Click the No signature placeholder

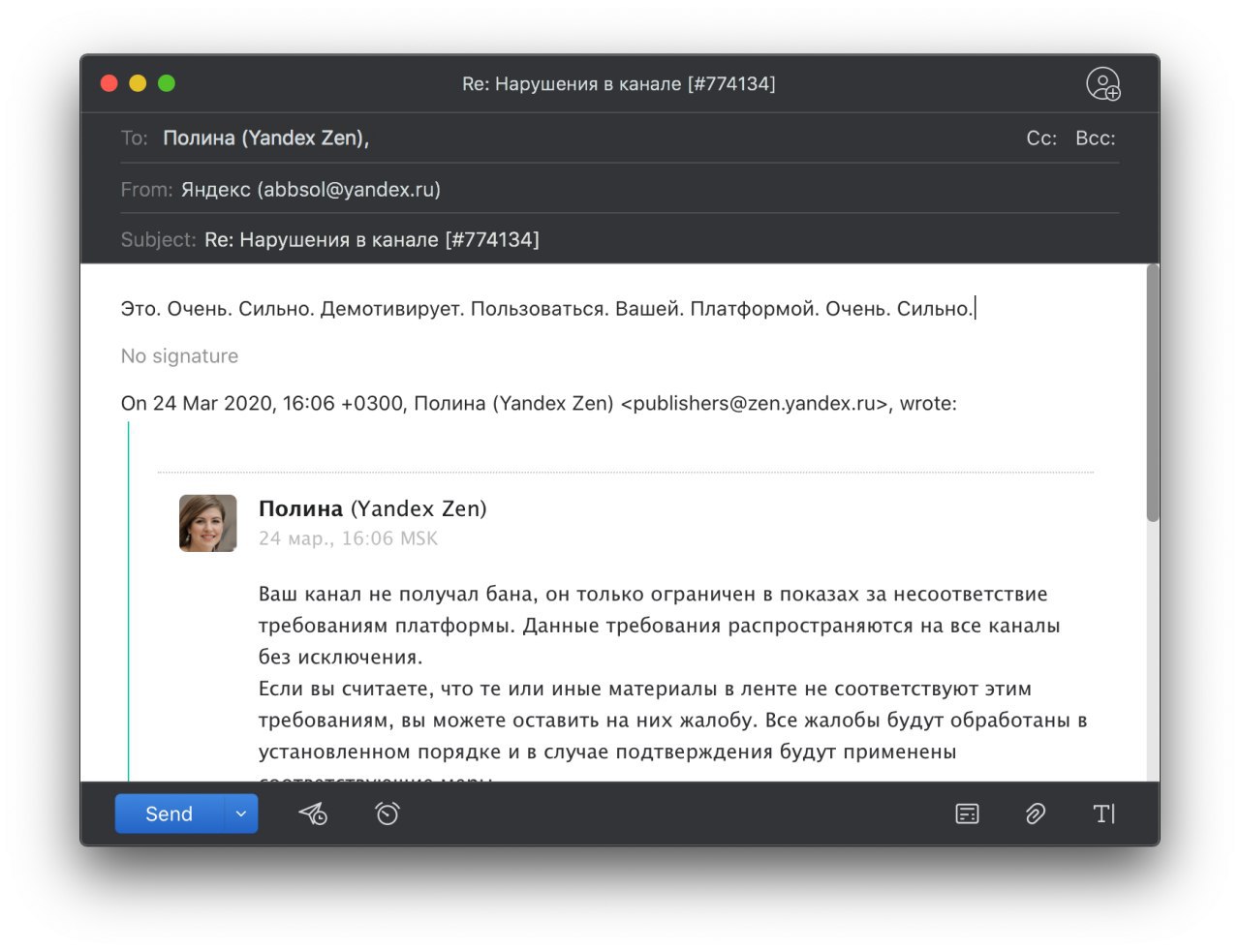point(179,356)
